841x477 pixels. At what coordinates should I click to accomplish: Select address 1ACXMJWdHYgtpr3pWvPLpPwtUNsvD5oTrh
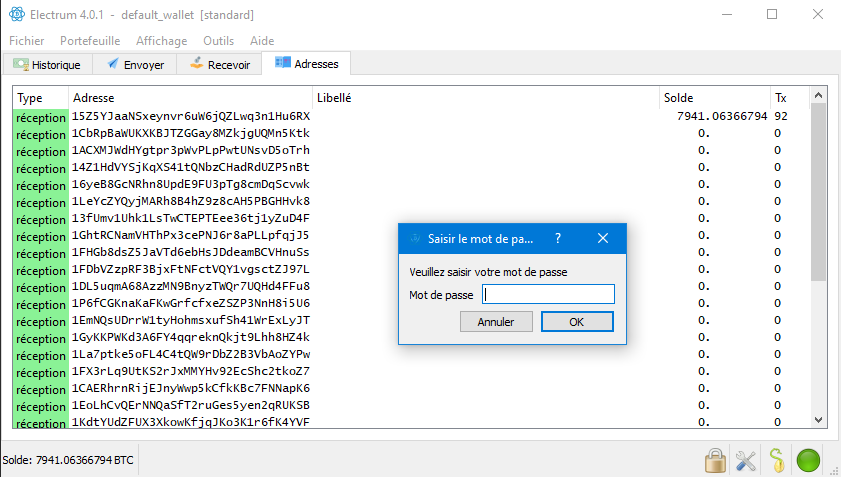[x=191, y=150]
